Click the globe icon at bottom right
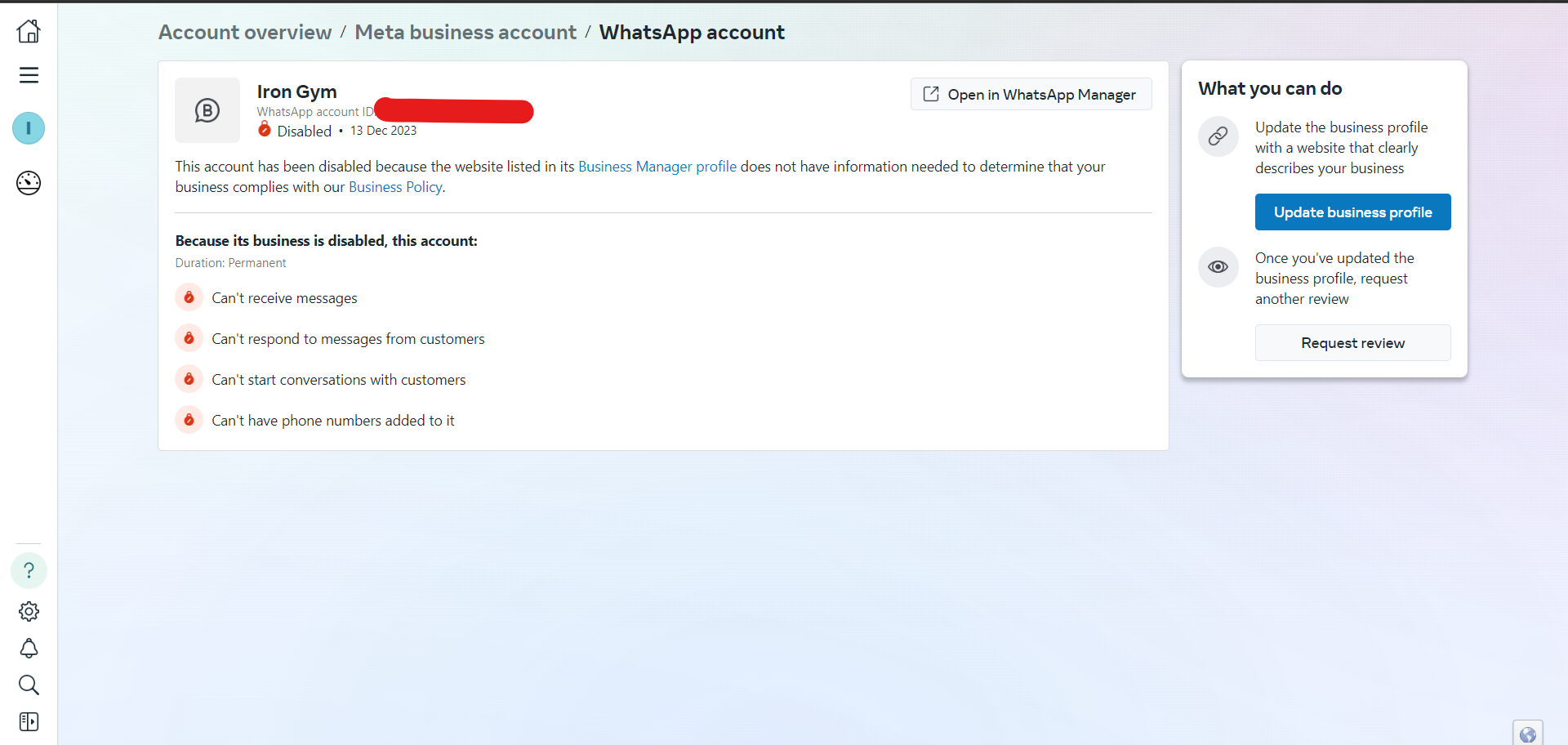 click(1528, 734)
